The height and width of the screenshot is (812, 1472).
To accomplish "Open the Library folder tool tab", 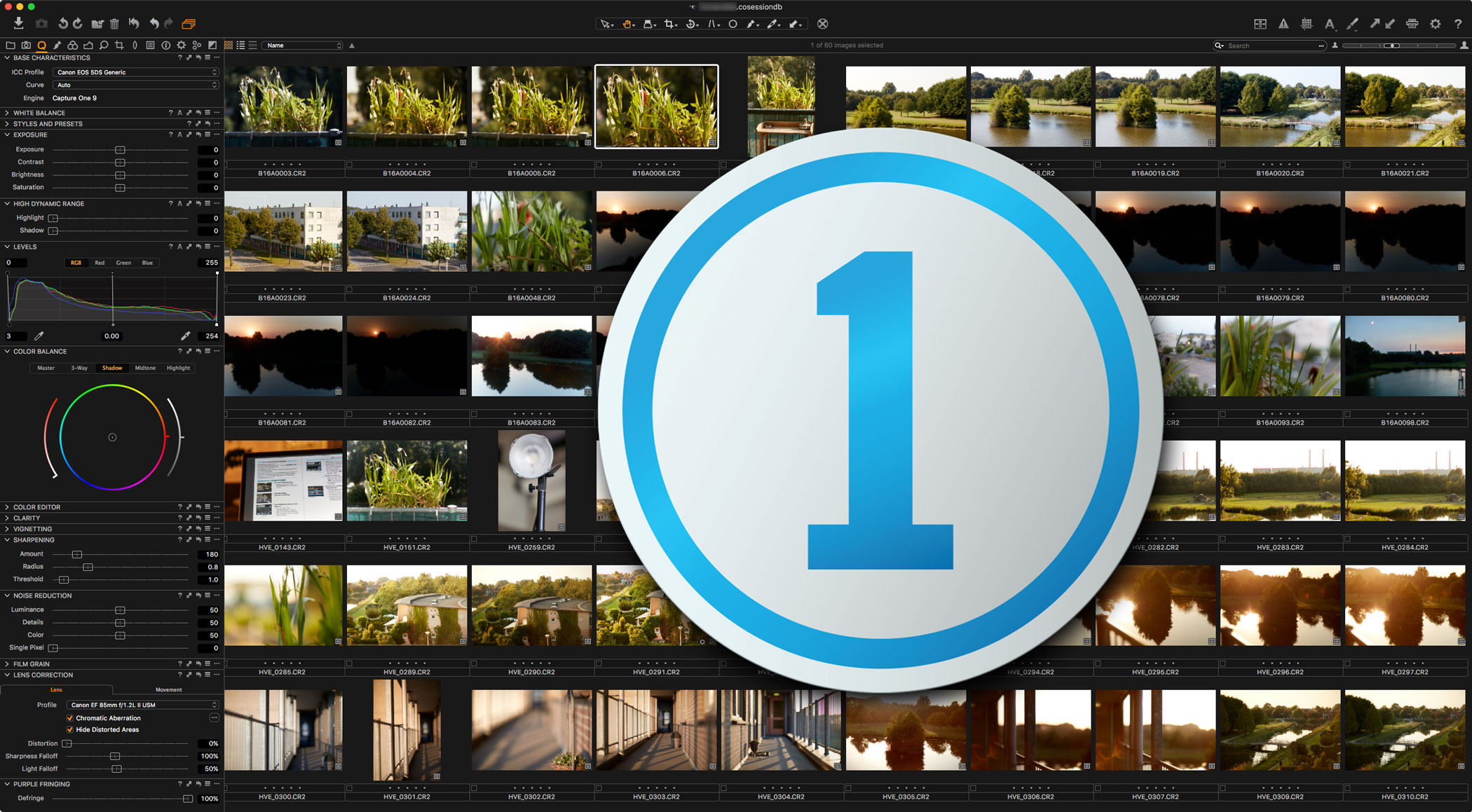I will (x=11, y=46).
